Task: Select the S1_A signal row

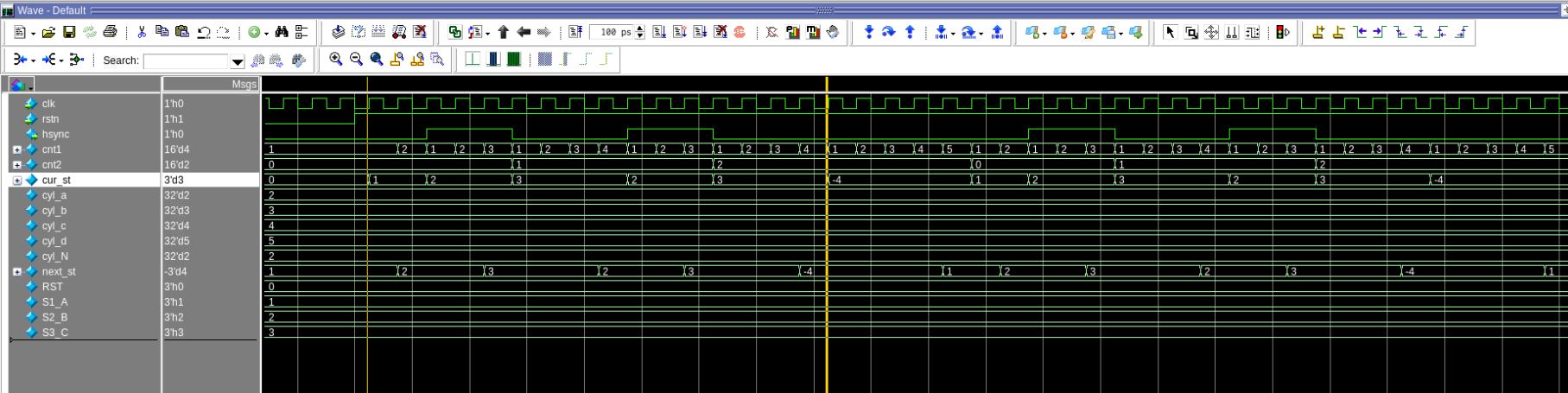Action: [x=83, y=302]
